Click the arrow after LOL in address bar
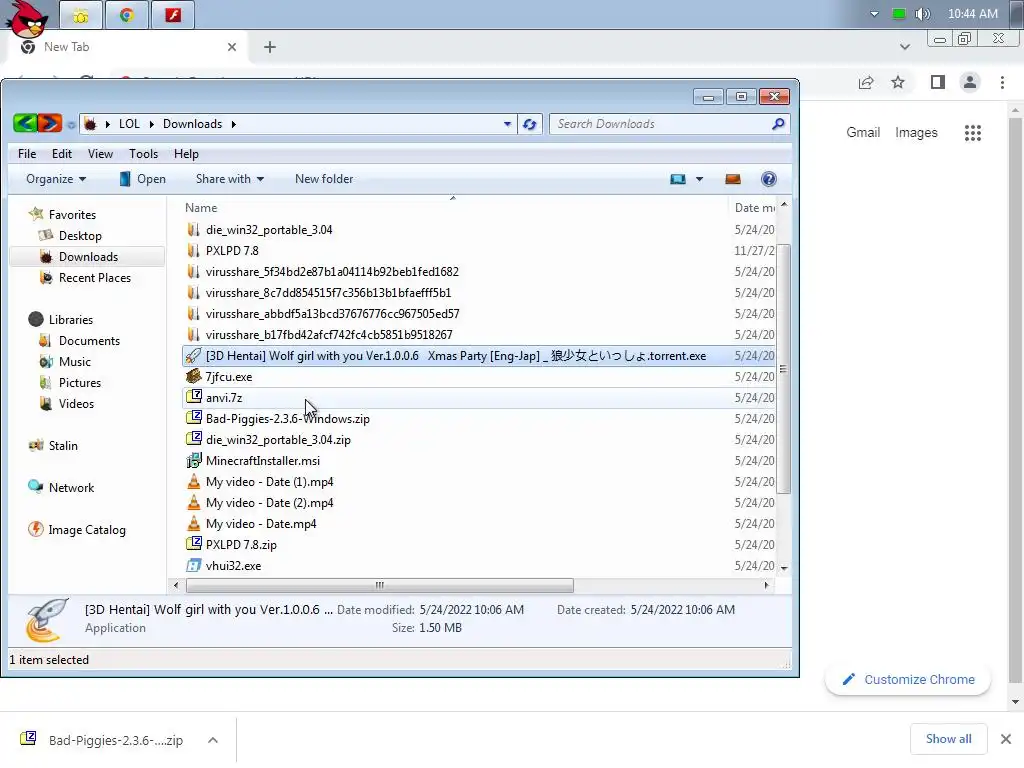The width and height of the screenshot is (1024, 768). coord(152,124)
